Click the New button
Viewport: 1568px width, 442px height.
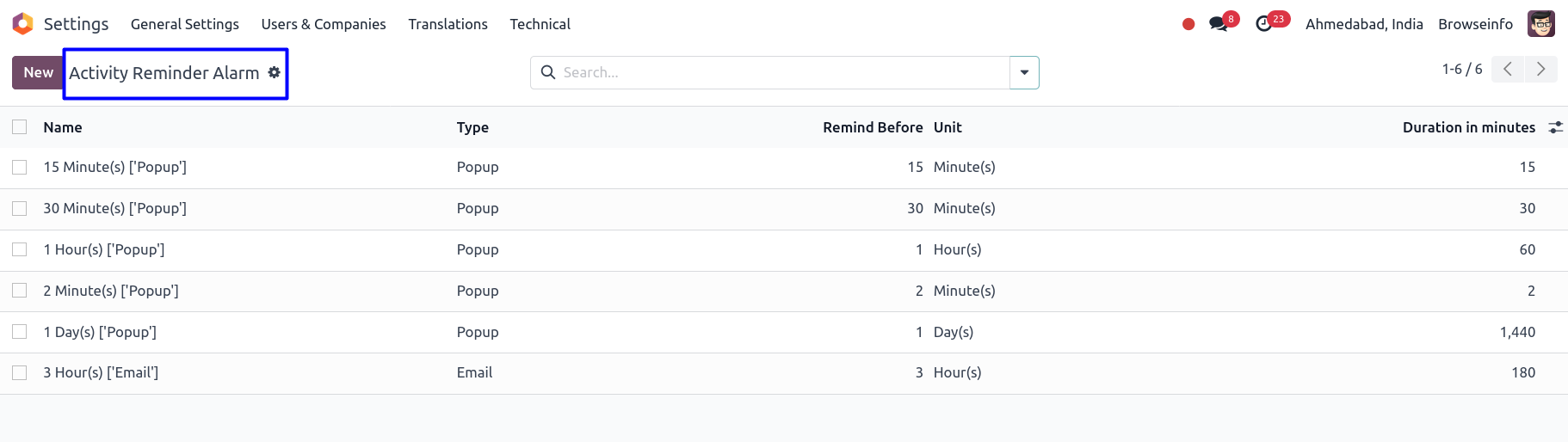tap(38, 73)
